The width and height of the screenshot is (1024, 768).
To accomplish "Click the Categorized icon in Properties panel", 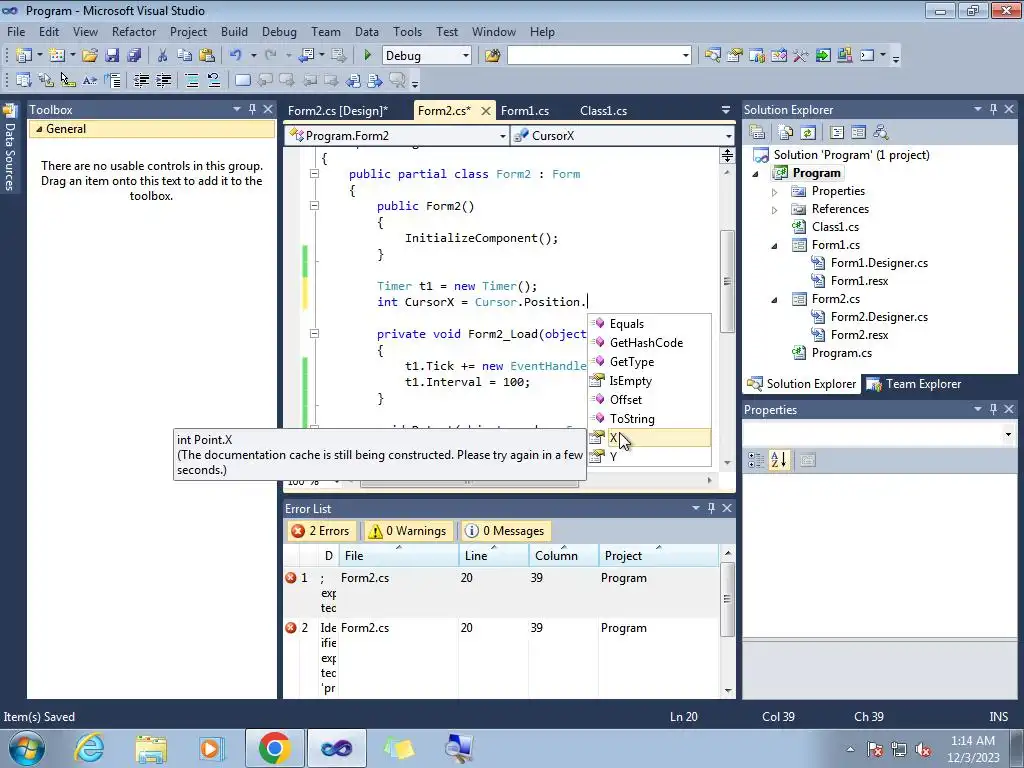I will (756, 460).
